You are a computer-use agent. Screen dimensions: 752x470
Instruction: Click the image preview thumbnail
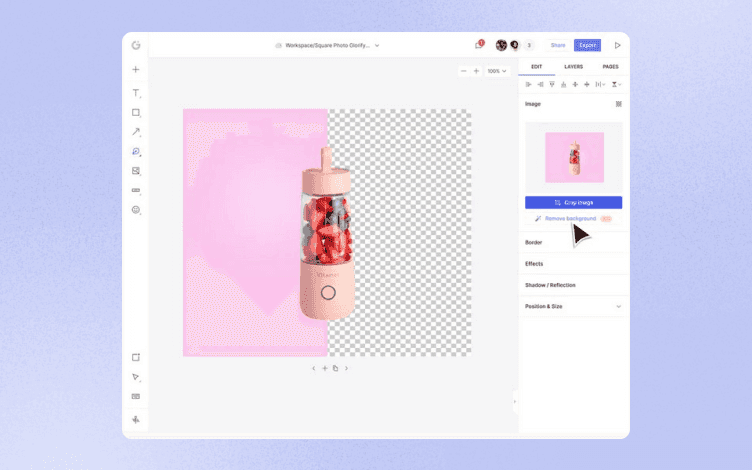[x=574, y=157]
